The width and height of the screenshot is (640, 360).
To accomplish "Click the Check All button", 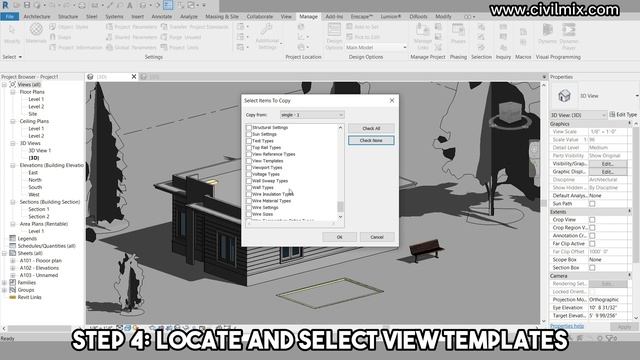I will (371, 128).
